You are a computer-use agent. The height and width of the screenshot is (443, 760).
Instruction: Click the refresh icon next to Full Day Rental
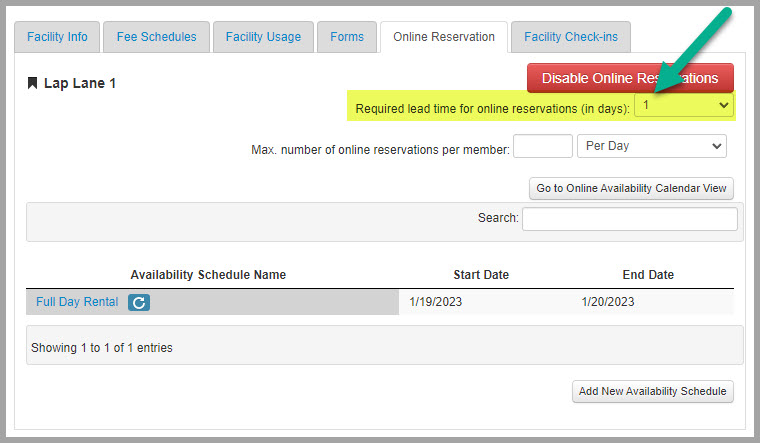point(139,302)
